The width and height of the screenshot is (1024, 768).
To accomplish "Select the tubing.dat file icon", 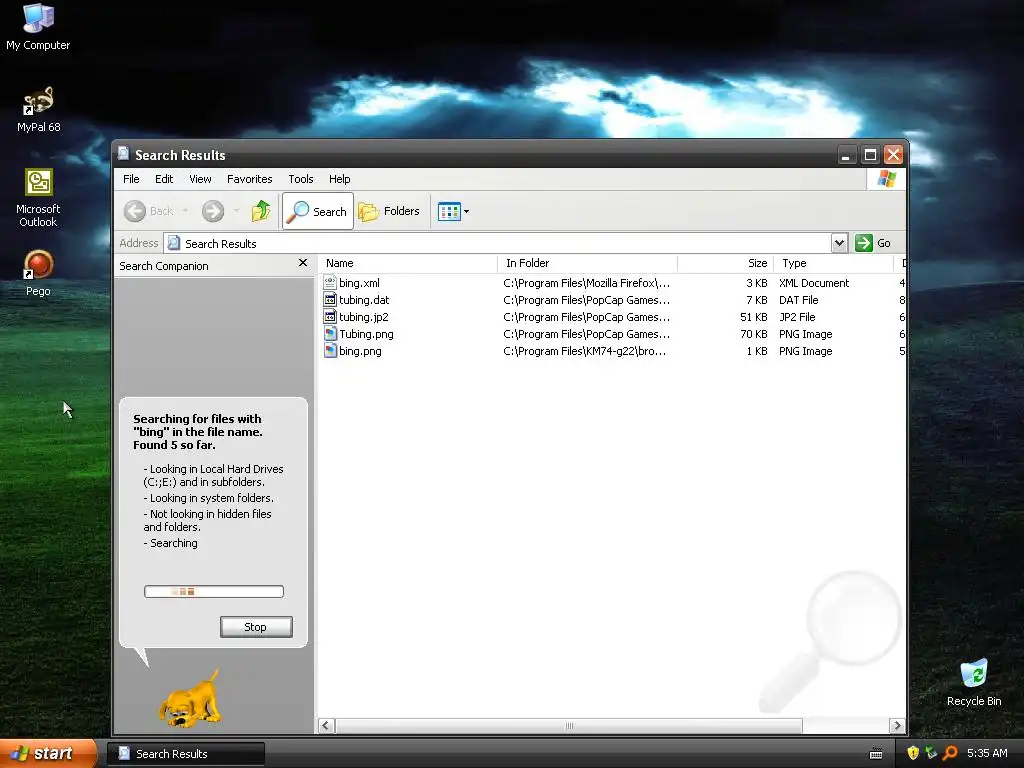I will pos(330,300).
